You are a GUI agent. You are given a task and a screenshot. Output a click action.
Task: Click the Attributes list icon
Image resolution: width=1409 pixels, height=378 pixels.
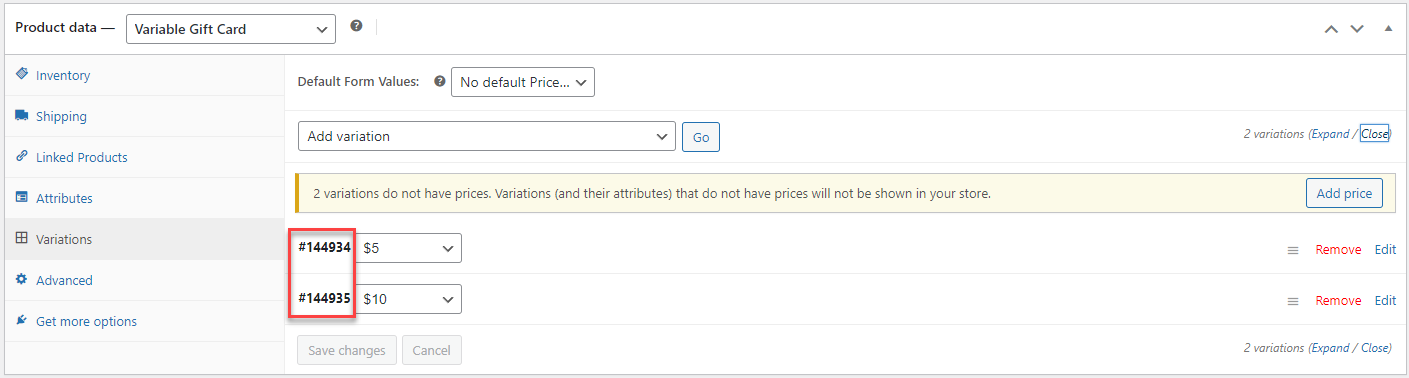click(22, 198)
